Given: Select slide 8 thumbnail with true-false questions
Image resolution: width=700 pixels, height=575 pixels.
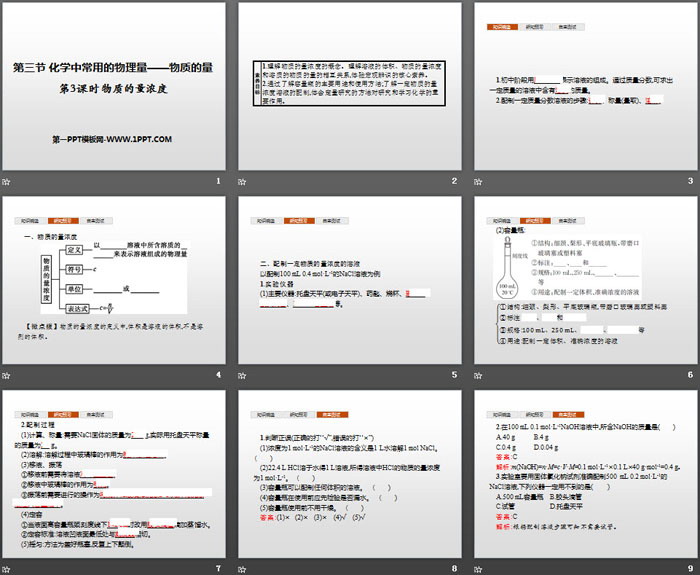Looking at the screenshot, I should click(x=350, y=474).
